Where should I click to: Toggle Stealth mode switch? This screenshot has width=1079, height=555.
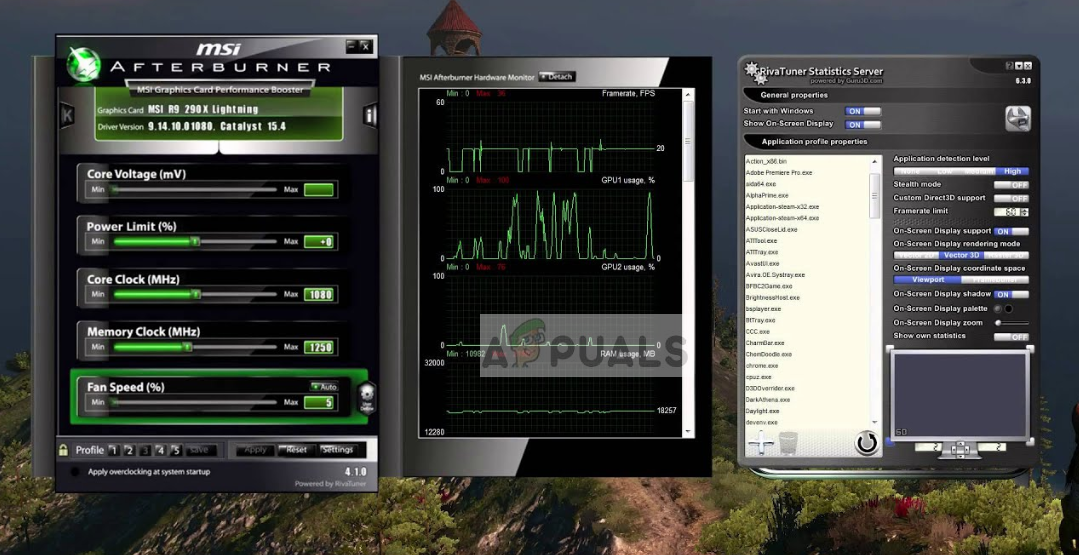[x=1012, y=185]
